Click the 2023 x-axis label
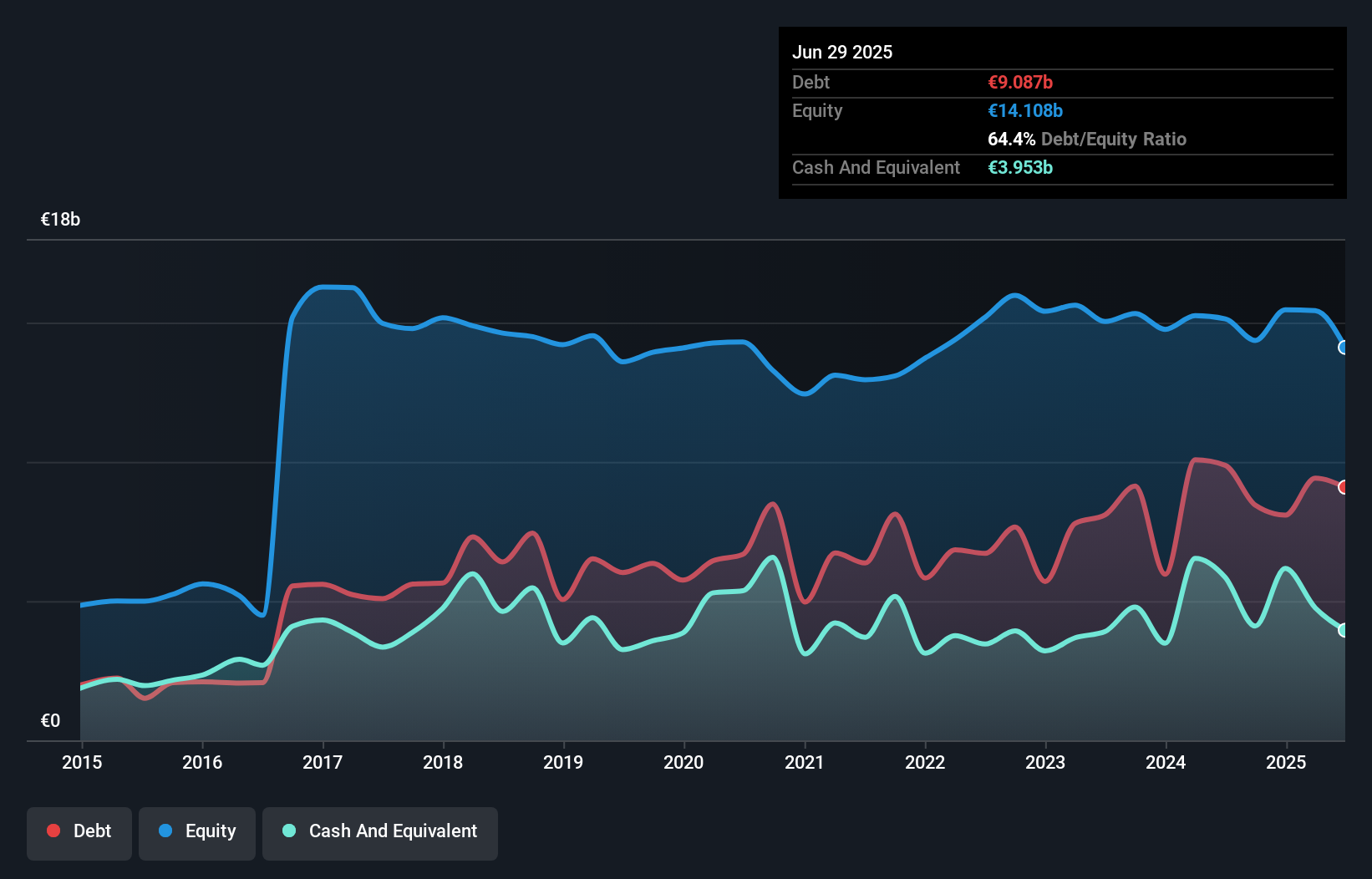 1045,762
